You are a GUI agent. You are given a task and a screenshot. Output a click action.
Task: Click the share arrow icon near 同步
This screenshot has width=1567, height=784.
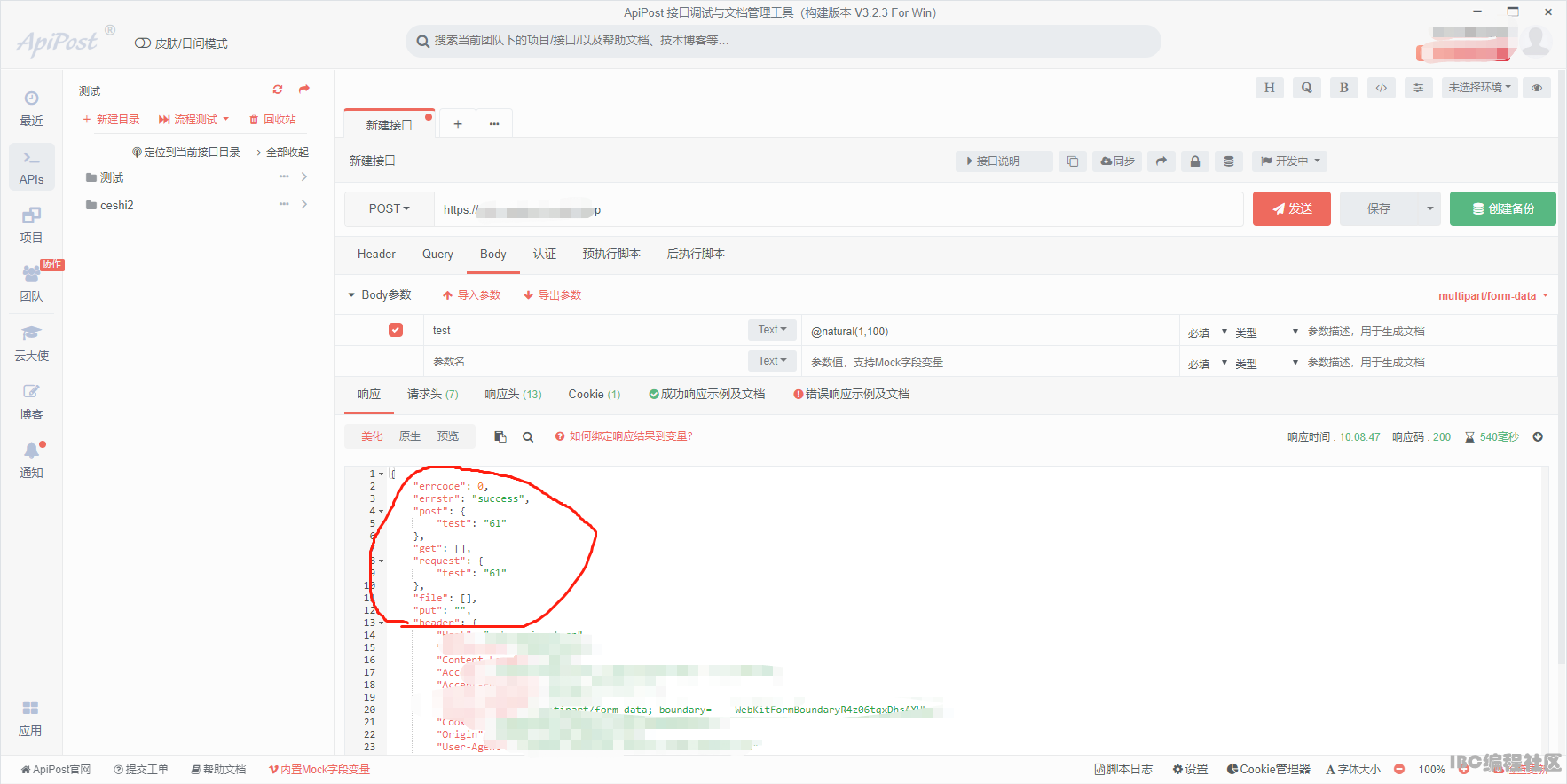pos(1161,161)
